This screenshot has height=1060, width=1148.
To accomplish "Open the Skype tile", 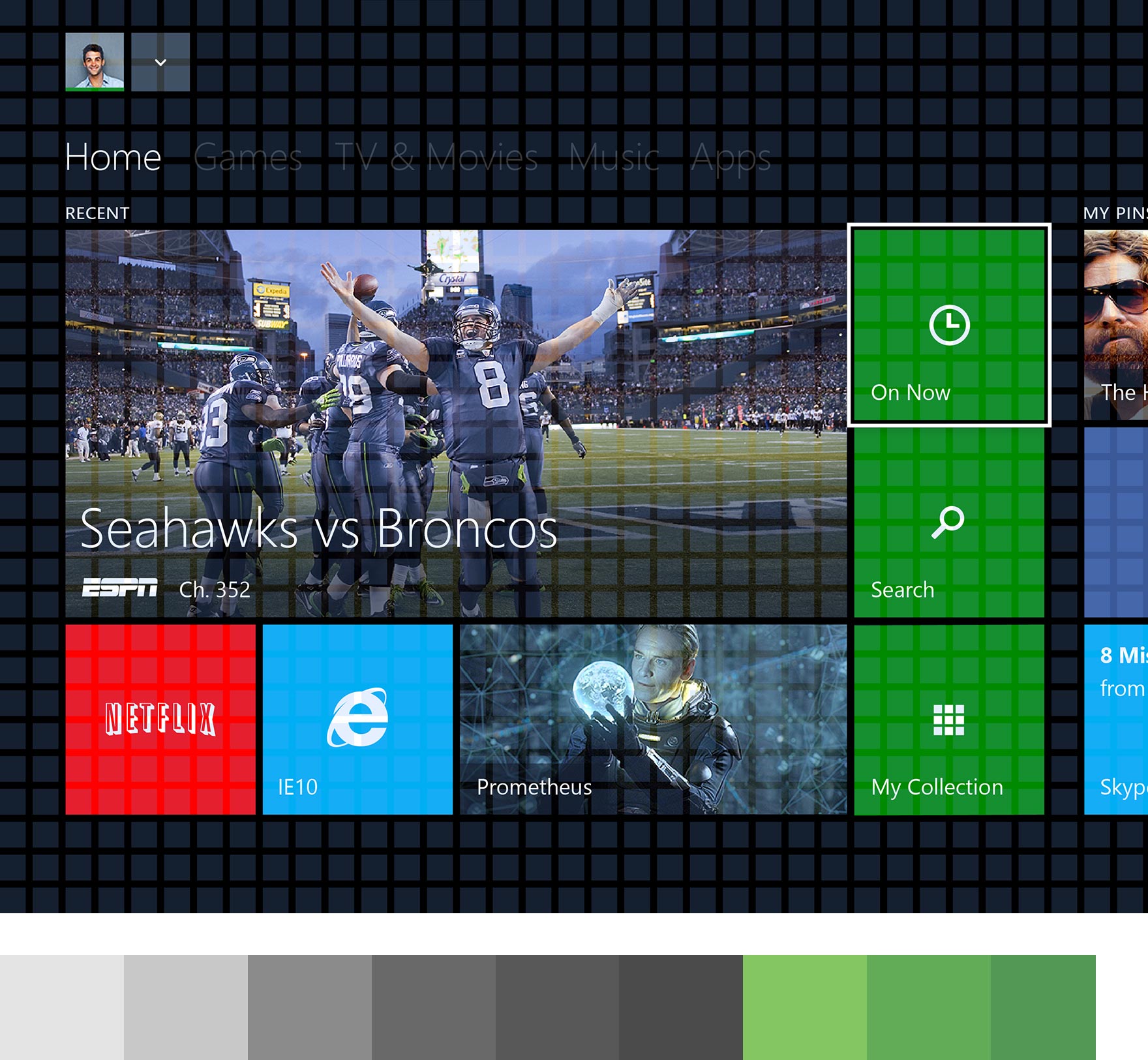I will coord(1117,719).
